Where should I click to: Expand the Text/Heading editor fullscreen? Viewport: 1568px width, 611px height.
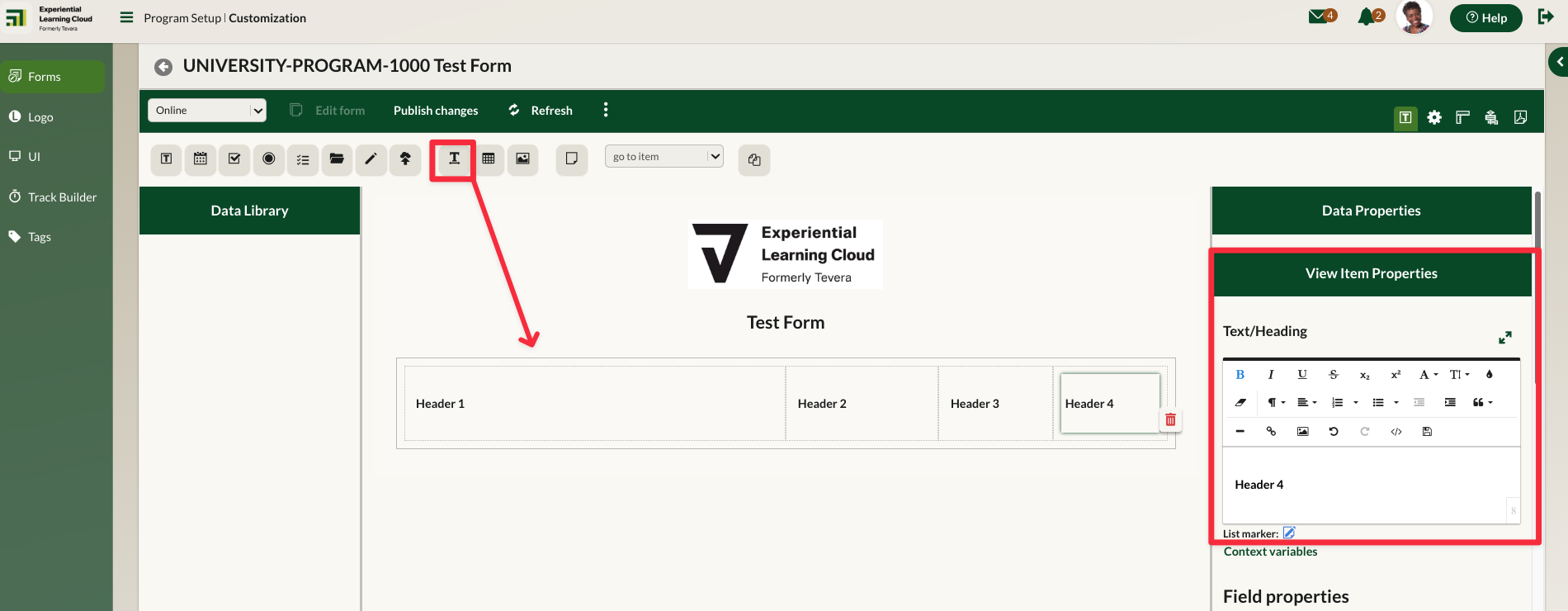point(1505,337)
